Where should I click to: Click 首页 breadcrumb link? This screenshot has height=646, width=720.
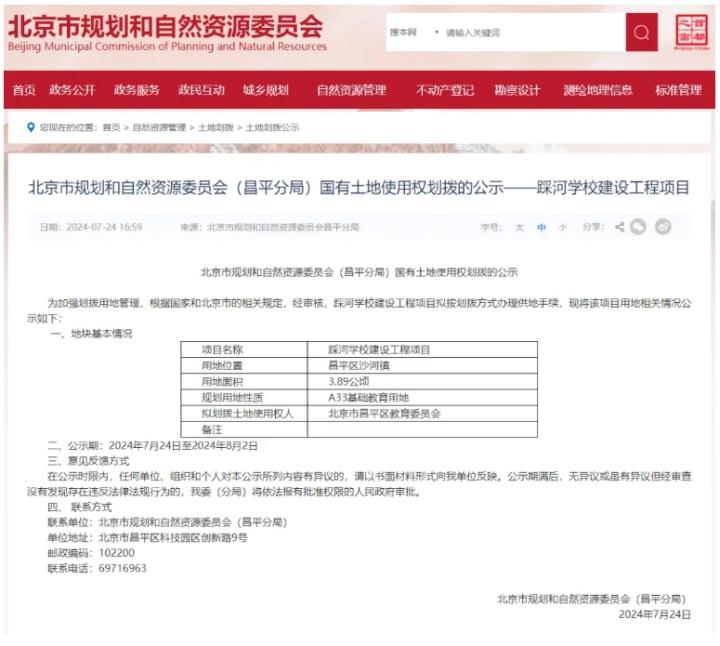(111, 127)
